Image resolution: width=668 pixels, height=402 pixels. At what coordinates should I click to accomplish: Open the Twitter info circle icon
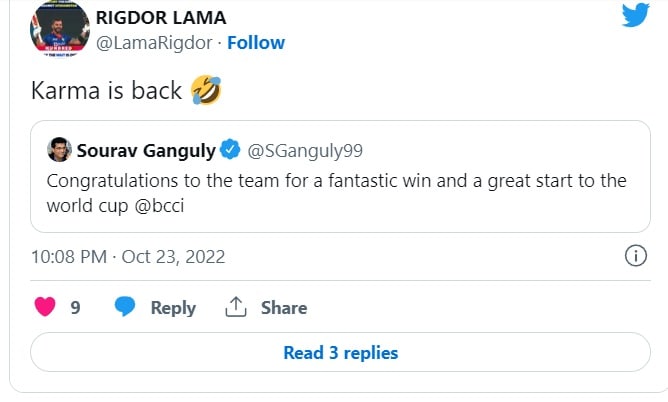click(635, 256)
